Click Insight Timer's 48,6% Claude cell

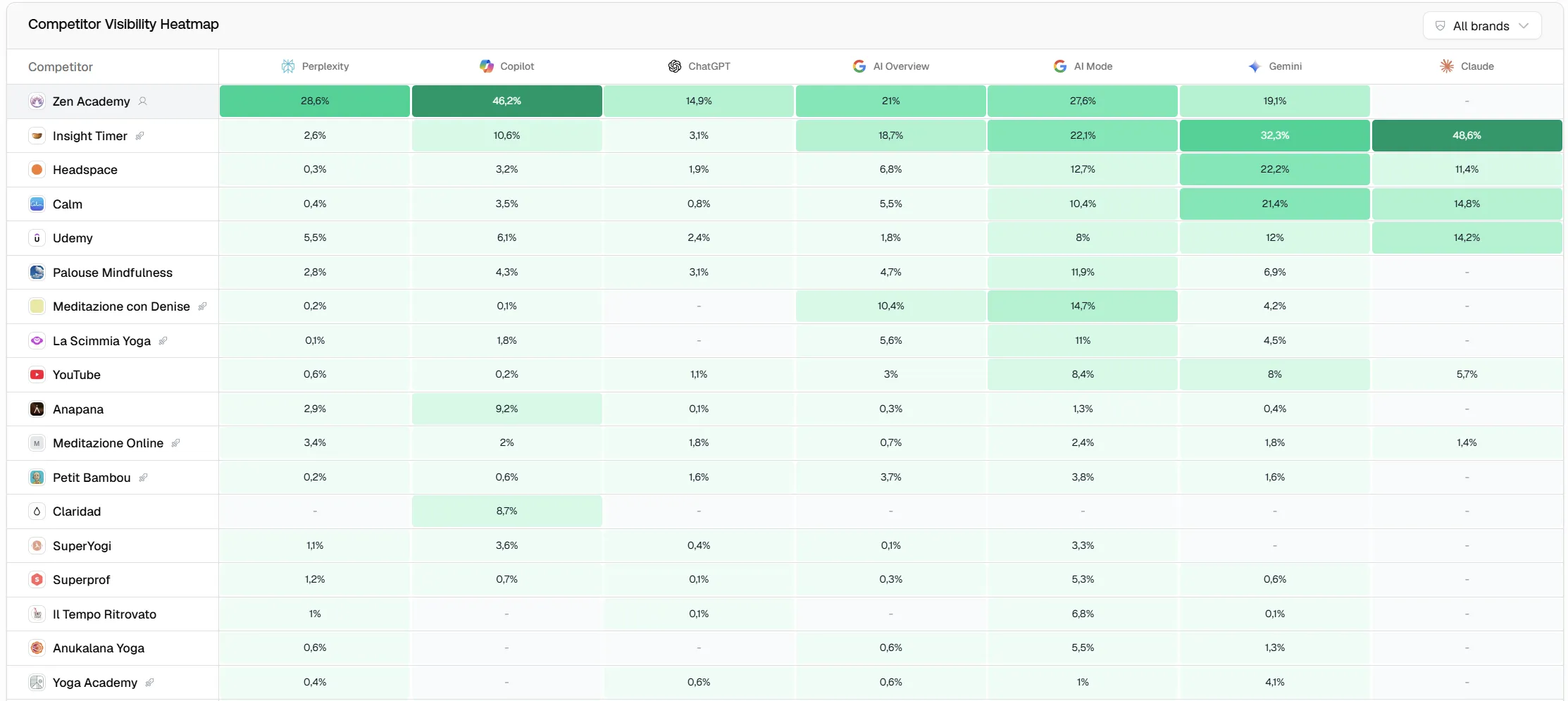click(x=1467, y=135)
